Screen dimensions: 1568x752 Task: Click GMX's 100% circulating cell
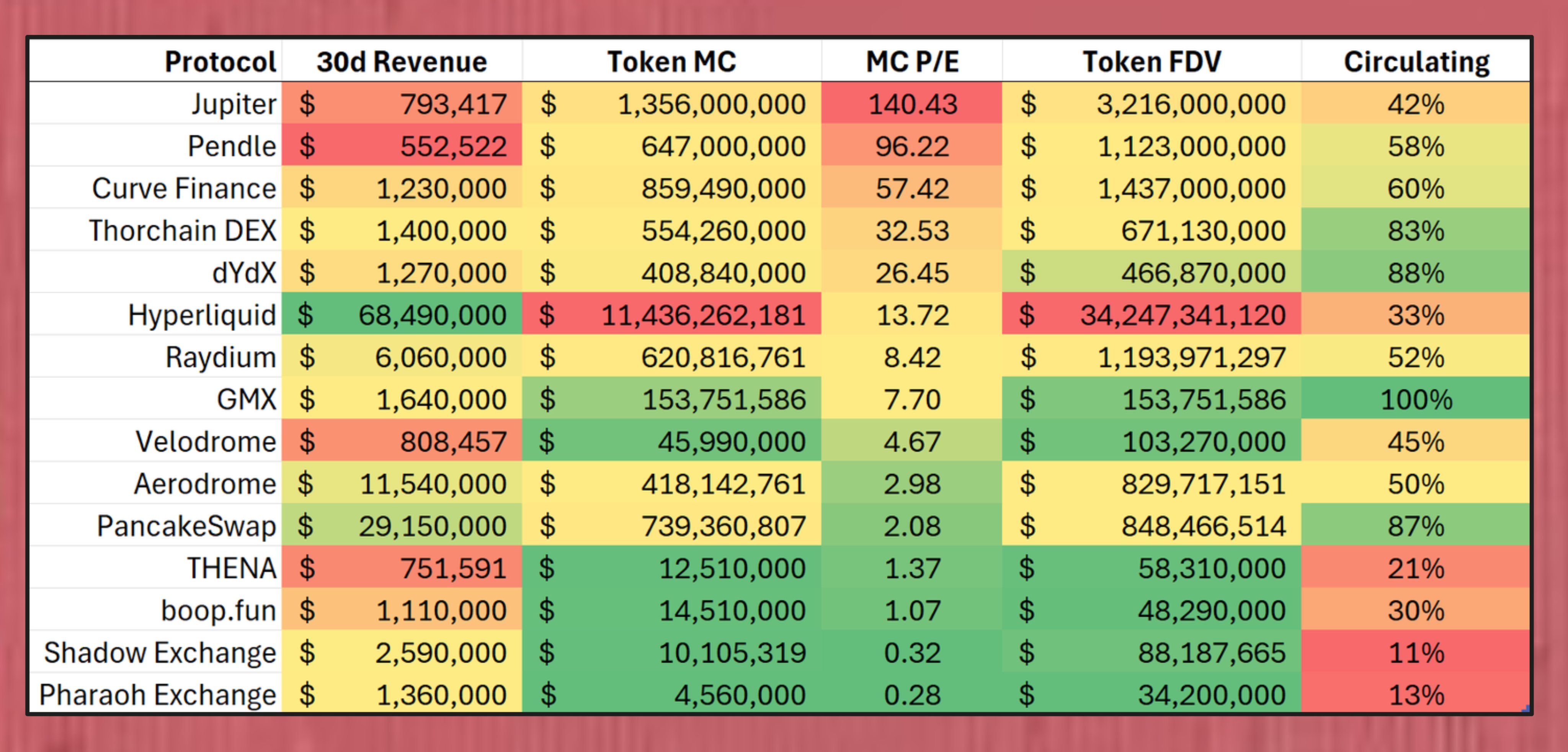coord(1416,399)
